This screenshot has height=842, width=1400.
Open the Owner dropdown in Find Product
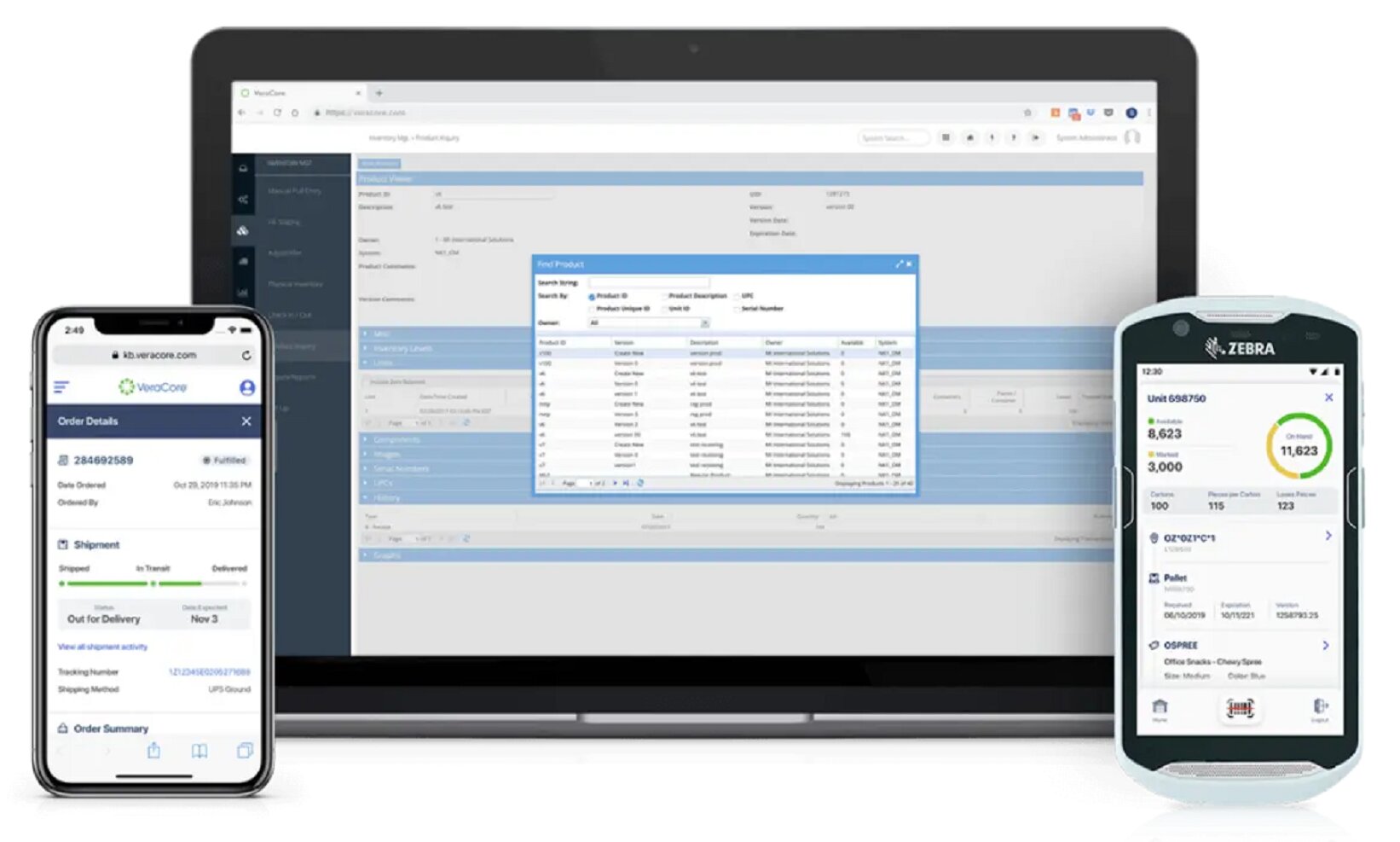(704, 323)
